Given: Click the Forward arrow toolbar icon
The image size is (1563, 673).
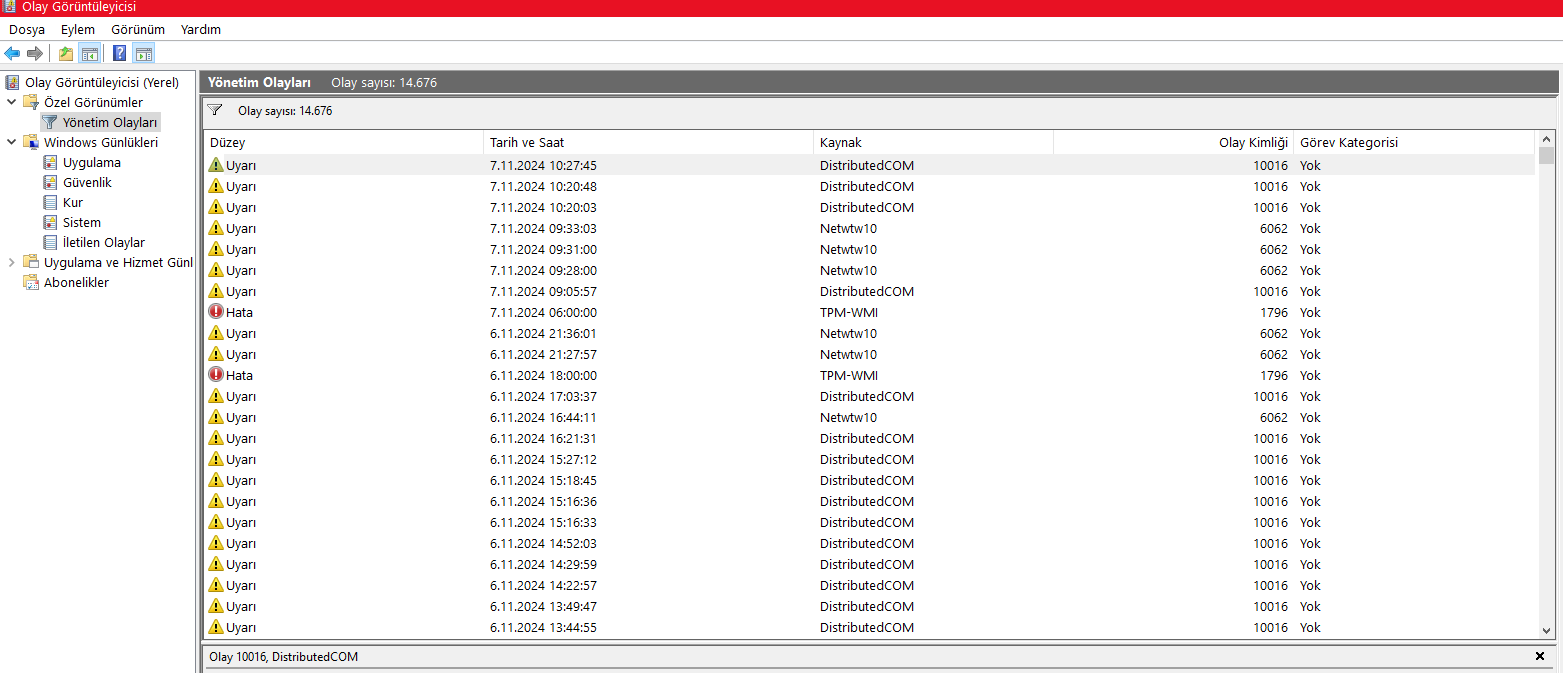Looking at the screenshot, I should [35, 53].
